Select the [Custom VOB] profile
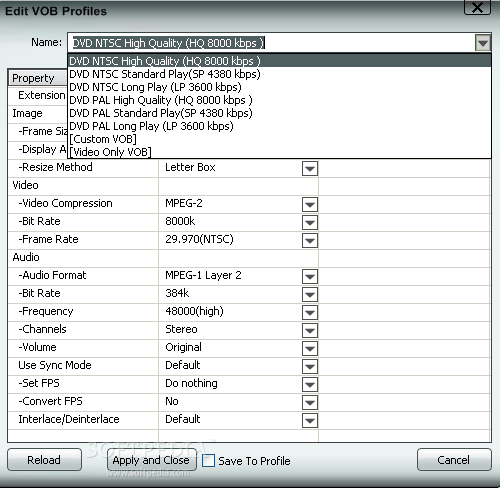 coord(279,139)
